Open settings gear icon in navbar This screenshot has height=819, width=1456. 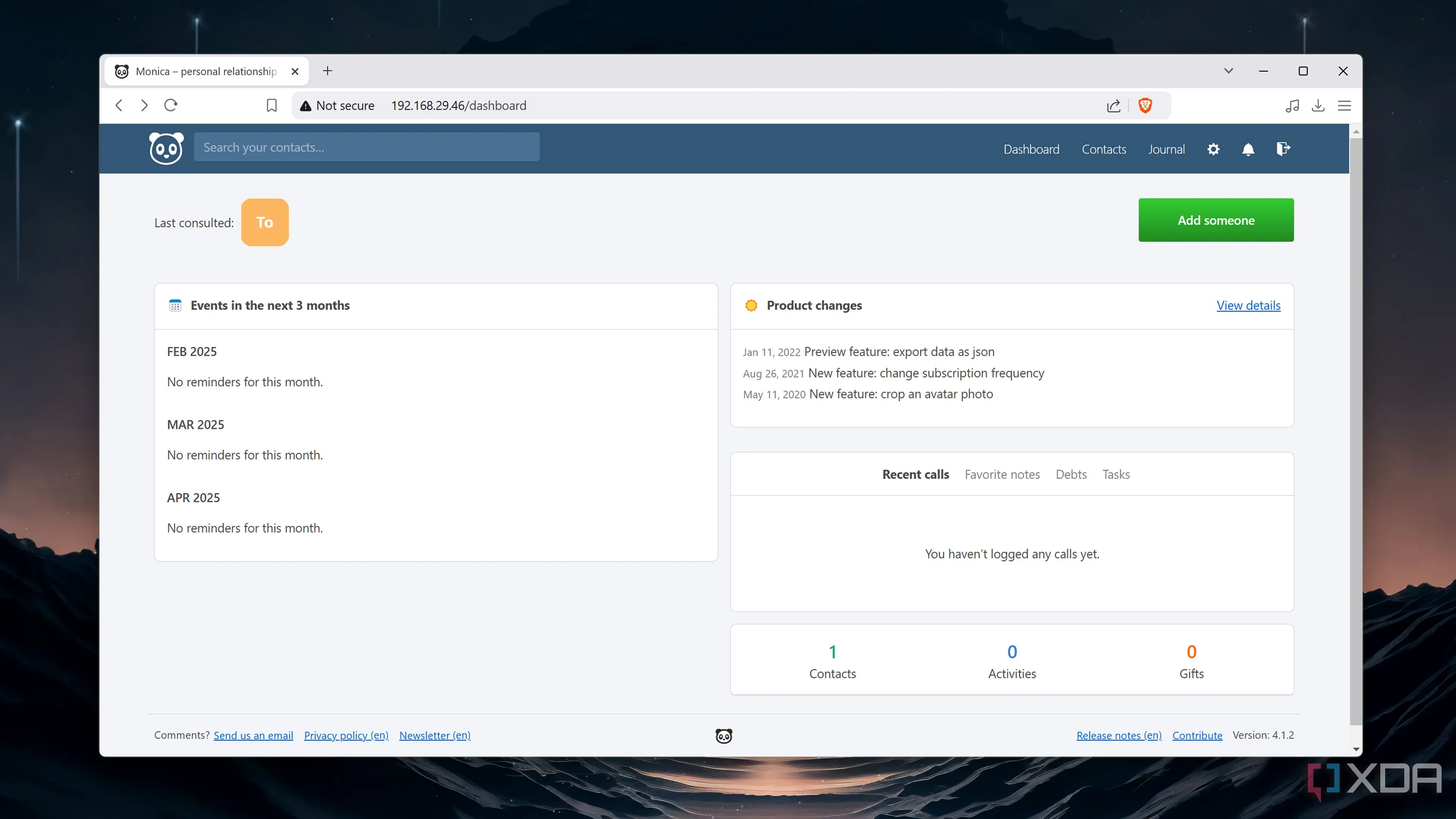(1213, 149)
